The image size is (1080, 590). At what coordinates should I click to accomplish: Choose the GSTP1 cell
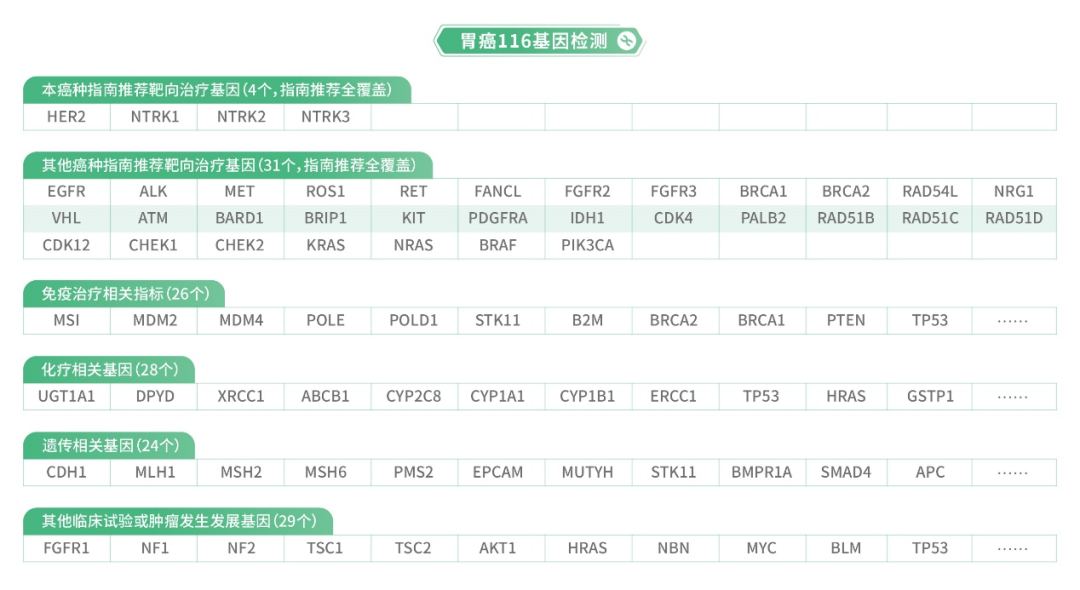[x=930, y=397]
